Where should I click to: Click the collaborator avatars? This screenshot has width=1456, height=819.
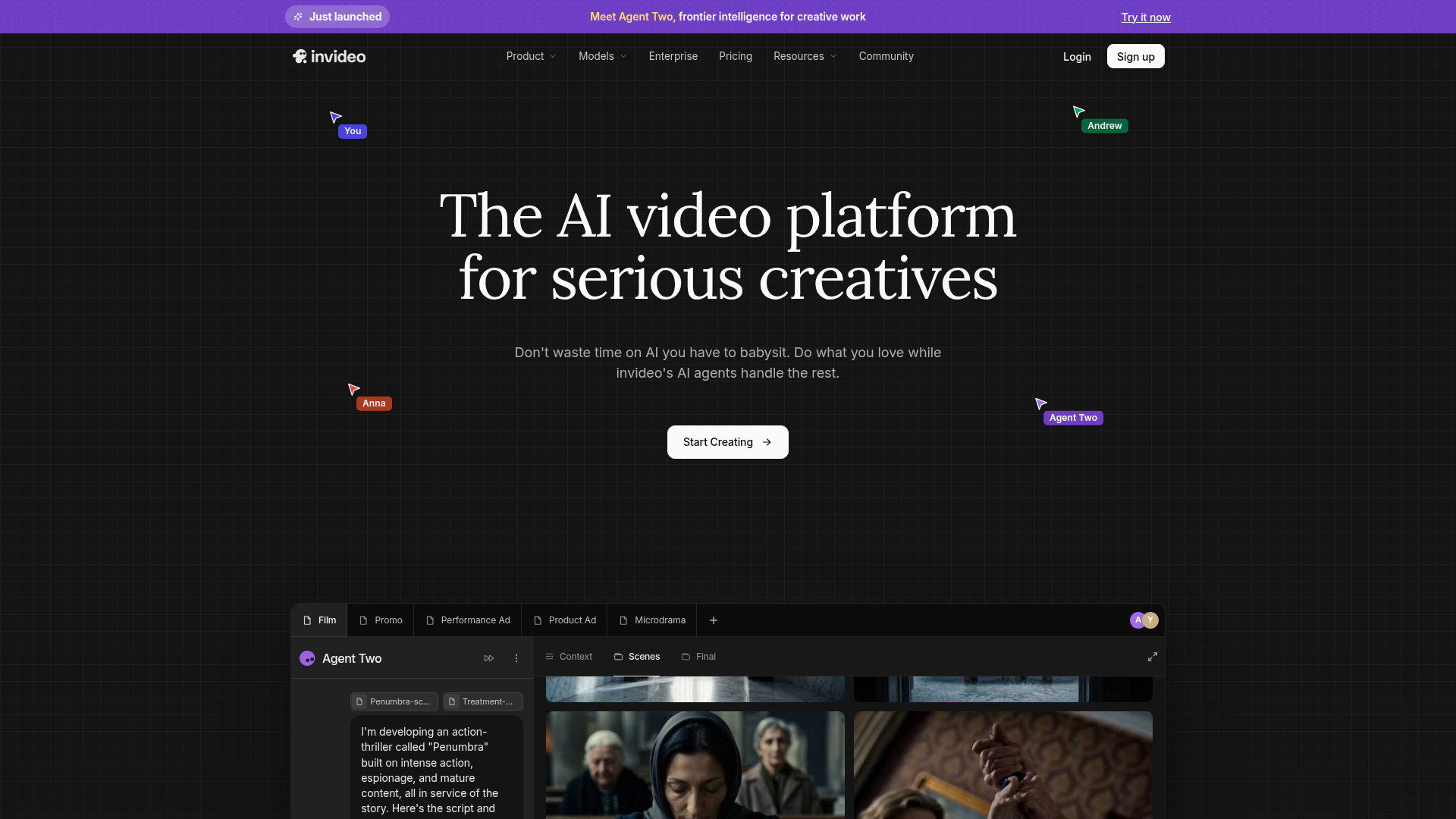(1144, 620)
